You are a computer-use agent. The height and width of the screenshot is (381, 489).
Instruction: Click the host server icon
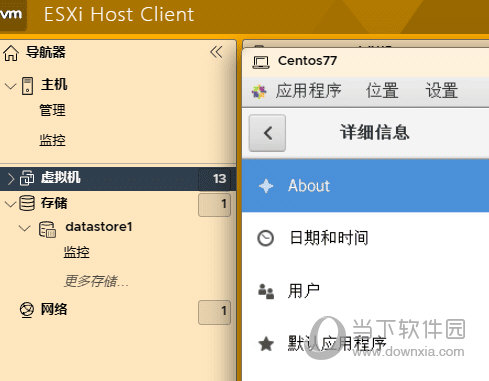(x=27, y=86)
